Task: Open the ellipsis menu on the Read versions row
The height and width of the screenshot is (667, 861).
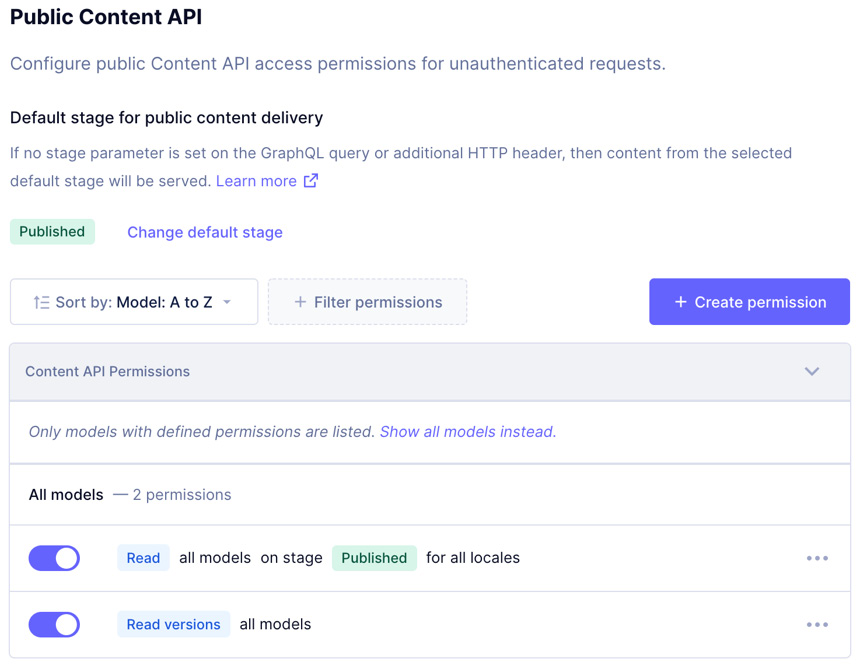Action: pyautogui.click(x=817, y=624)
